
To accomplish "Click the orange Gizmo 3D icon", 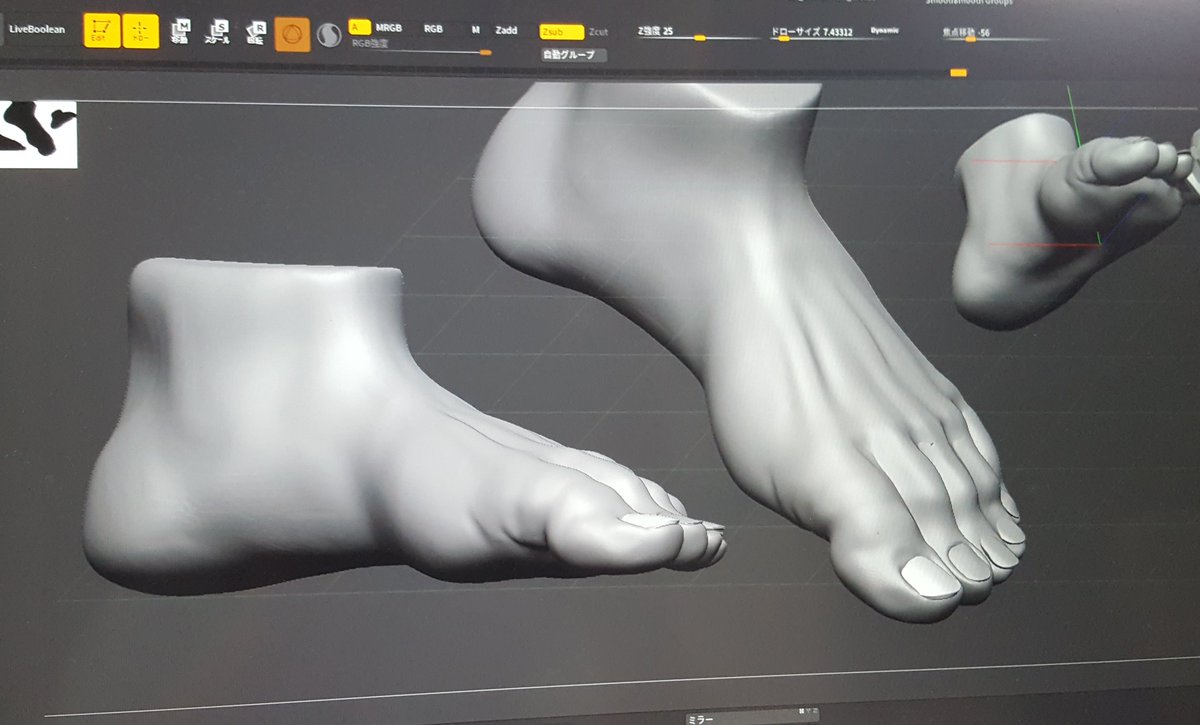I will (291, 35).
